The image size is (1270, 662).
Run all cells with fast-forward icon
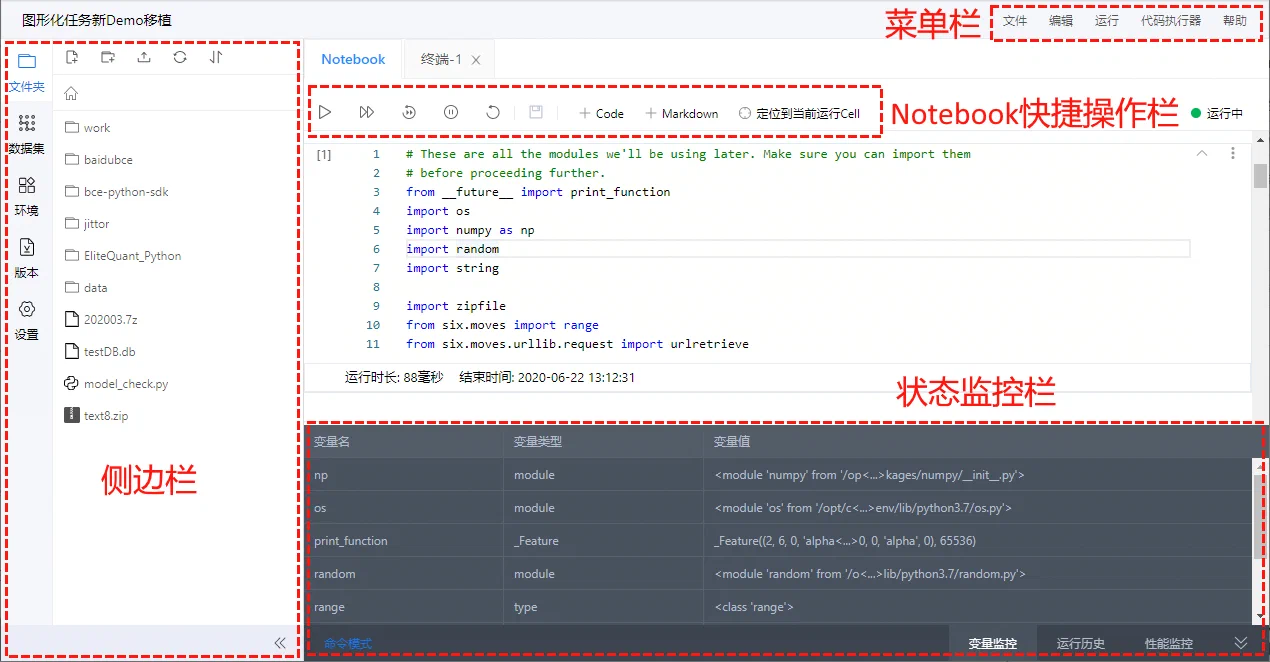367,113
